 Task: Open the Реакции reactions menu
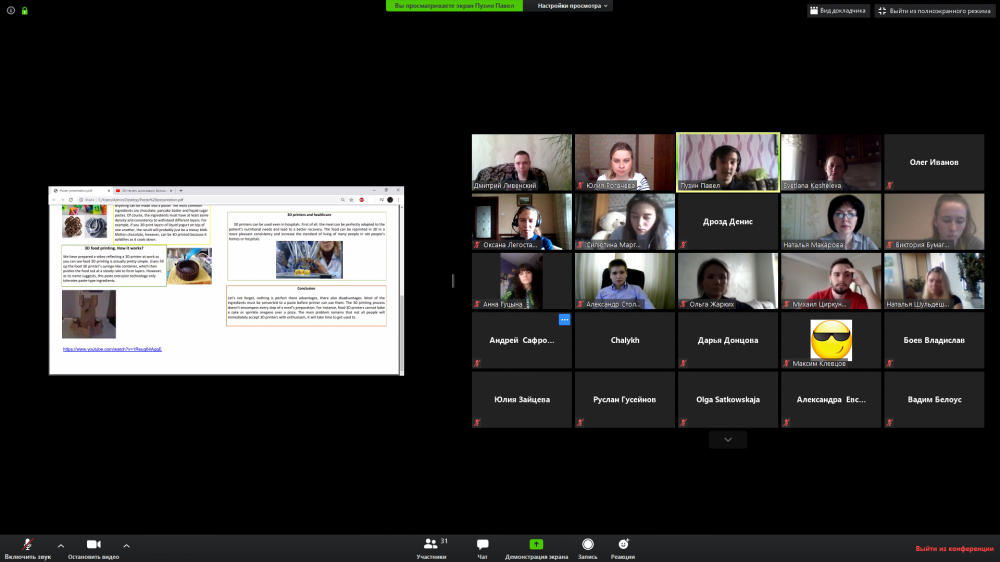pyautogui.click(x=623, y=545)
